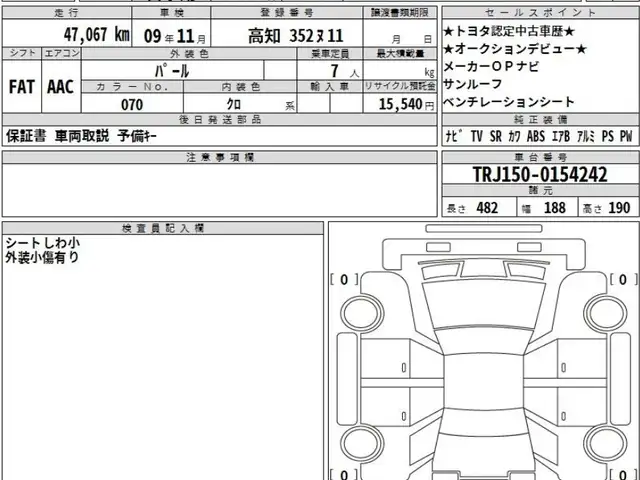Select the ベンチレーションシート line
This screenshot has width=640, height=480.
(509, 102)
